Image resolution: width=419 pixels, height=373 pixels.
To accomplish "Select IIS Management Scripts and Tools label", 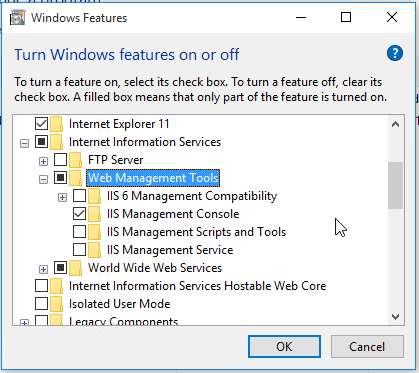I will coord(196,232).
